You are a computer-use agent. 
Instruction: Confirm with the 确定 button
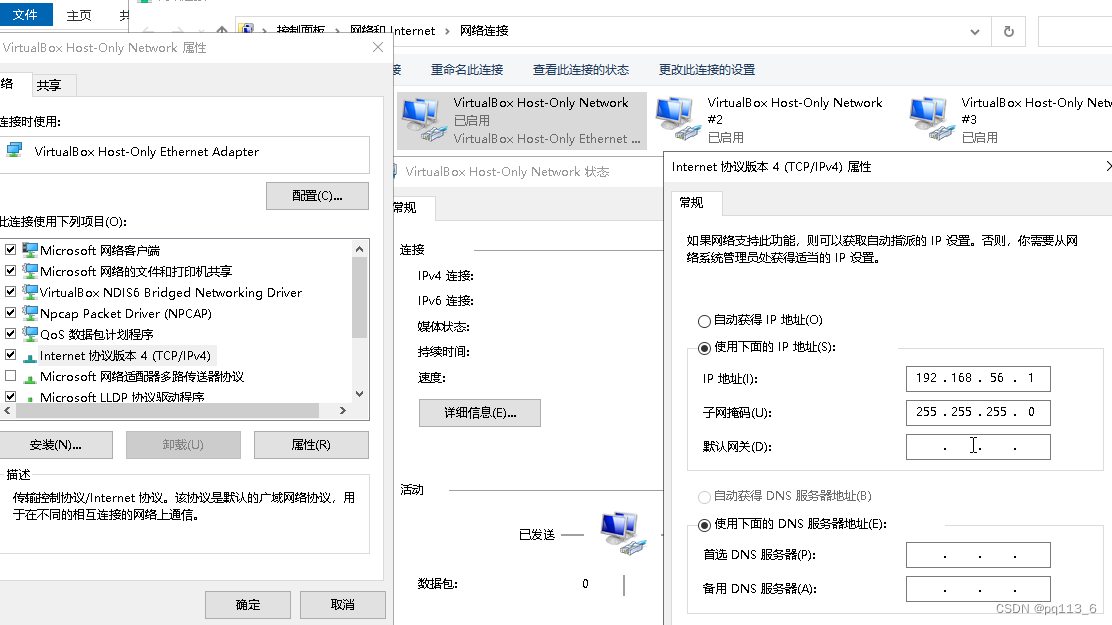click(x=248, y=604)
